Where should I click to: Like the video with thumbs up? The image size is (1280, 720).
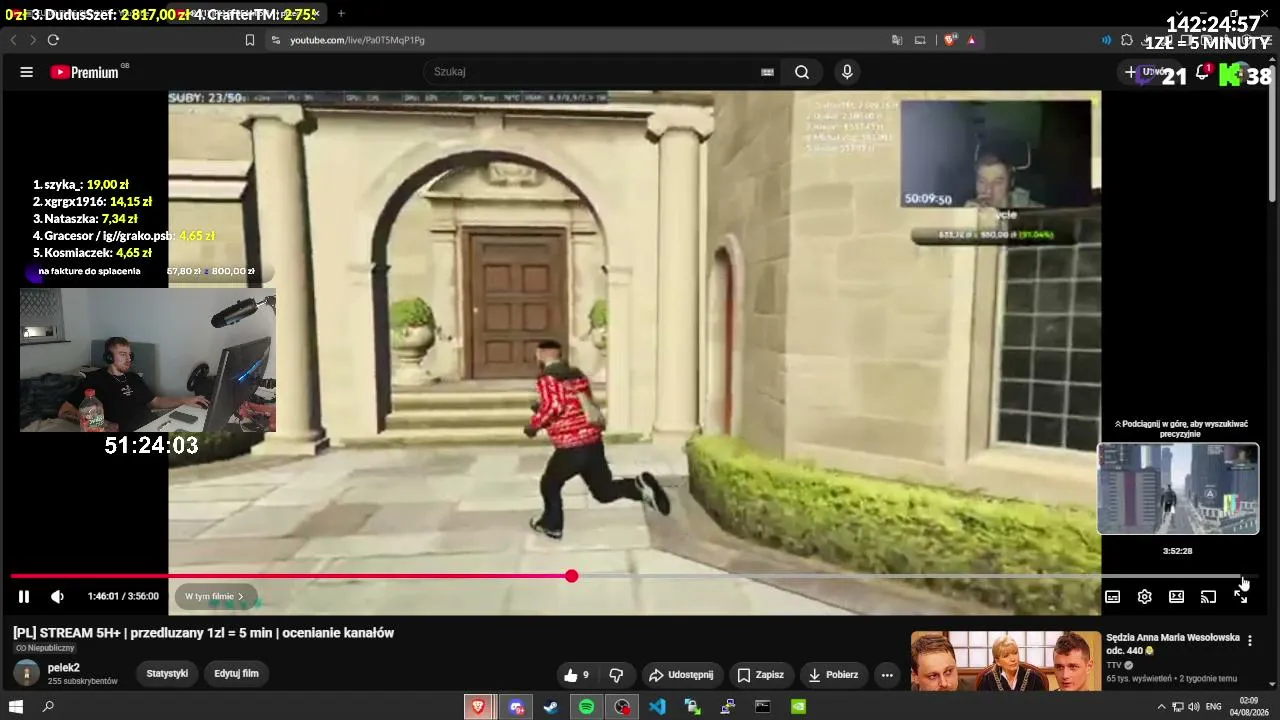coord(577,675)
